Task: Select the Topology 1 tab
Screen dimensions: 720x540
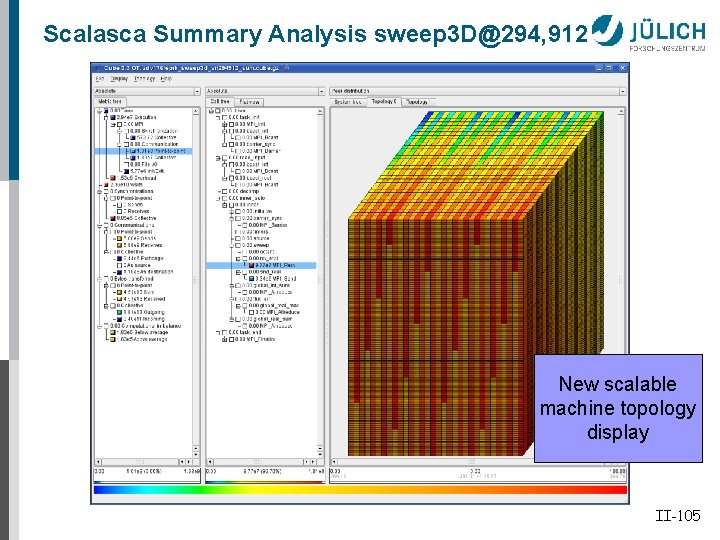Action: (417, 102)
